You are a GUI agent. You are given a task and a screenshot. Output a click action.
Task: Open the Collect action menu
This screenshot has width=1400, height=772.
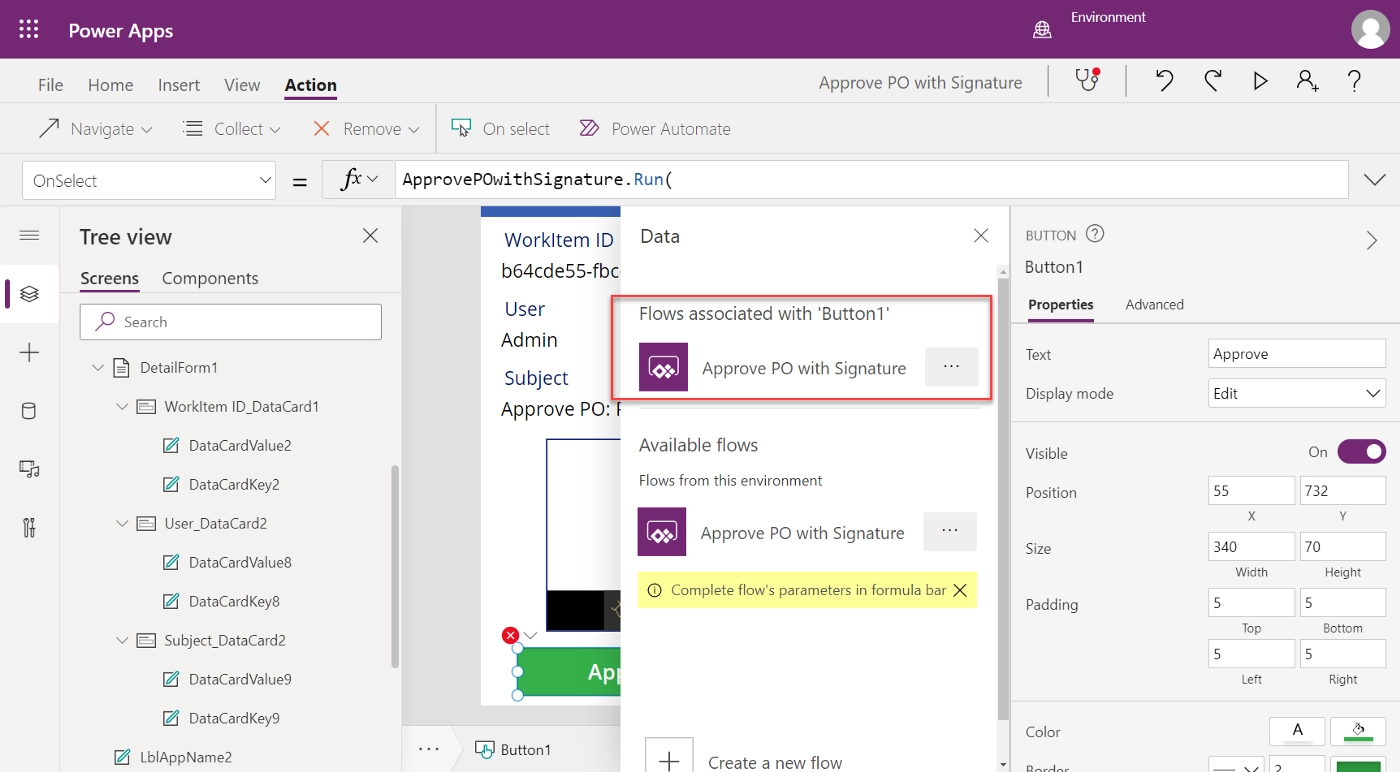[232, 129]
